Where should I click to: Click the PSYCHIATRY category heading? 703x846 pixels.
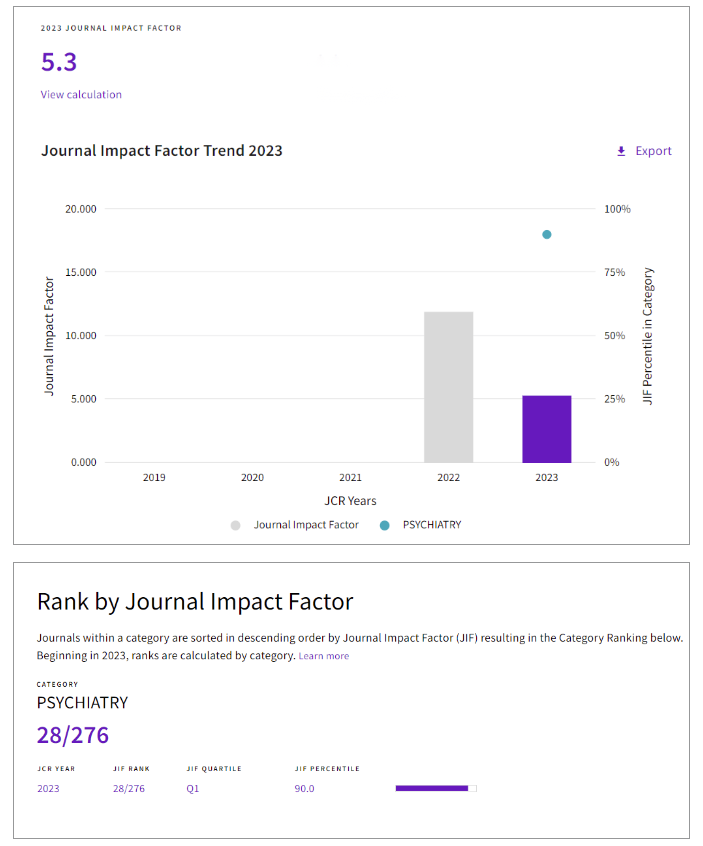click(82, 703)
